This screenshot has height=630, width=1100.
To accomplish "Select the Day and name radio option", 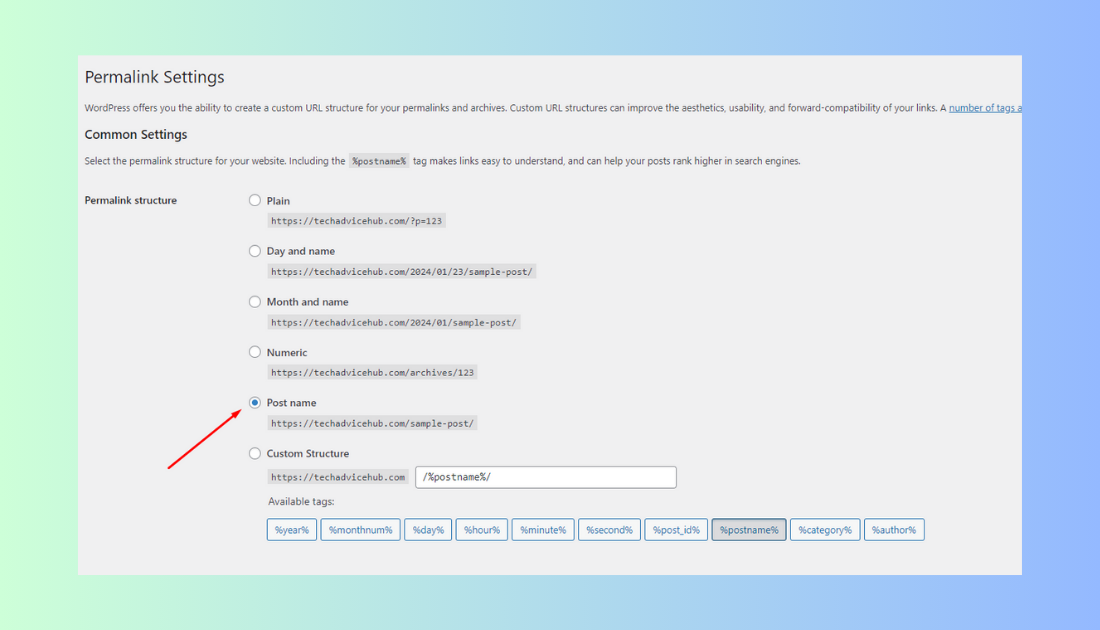I will pyautogui.click(x=255, y=251).
